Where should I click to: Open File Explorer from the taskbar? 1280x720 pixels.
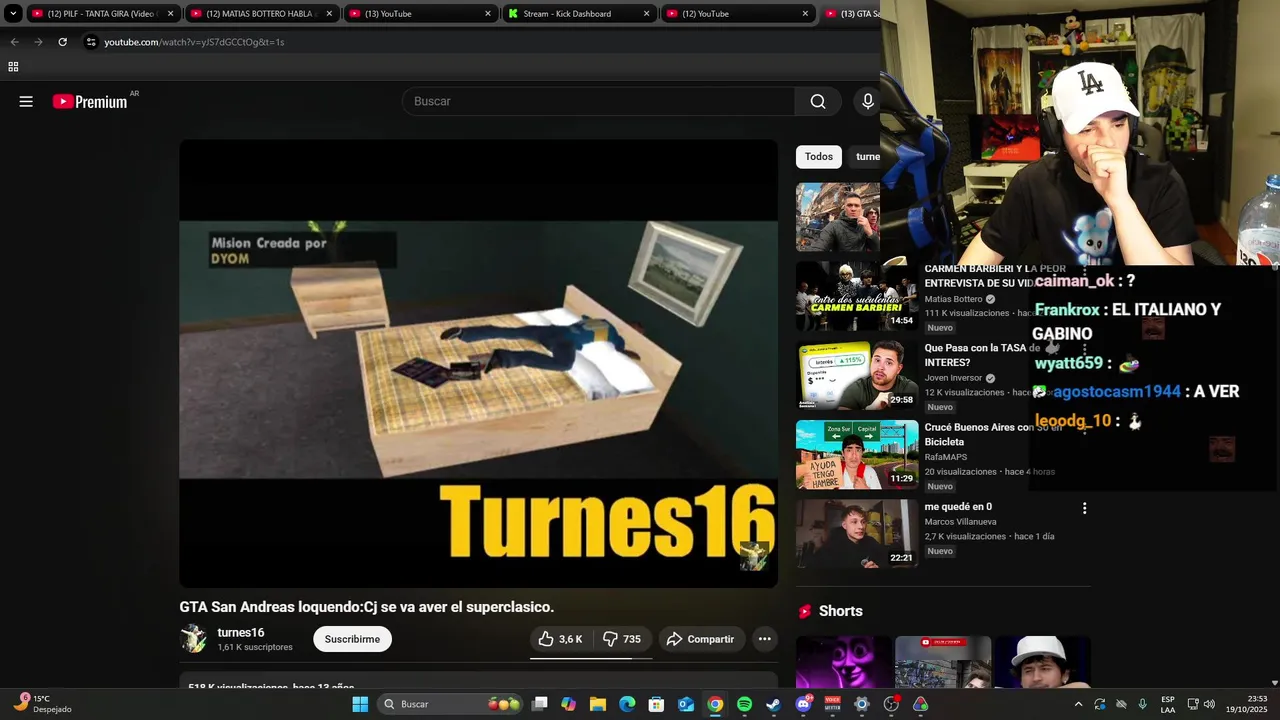pyautogui.click(x=597, y=704)
